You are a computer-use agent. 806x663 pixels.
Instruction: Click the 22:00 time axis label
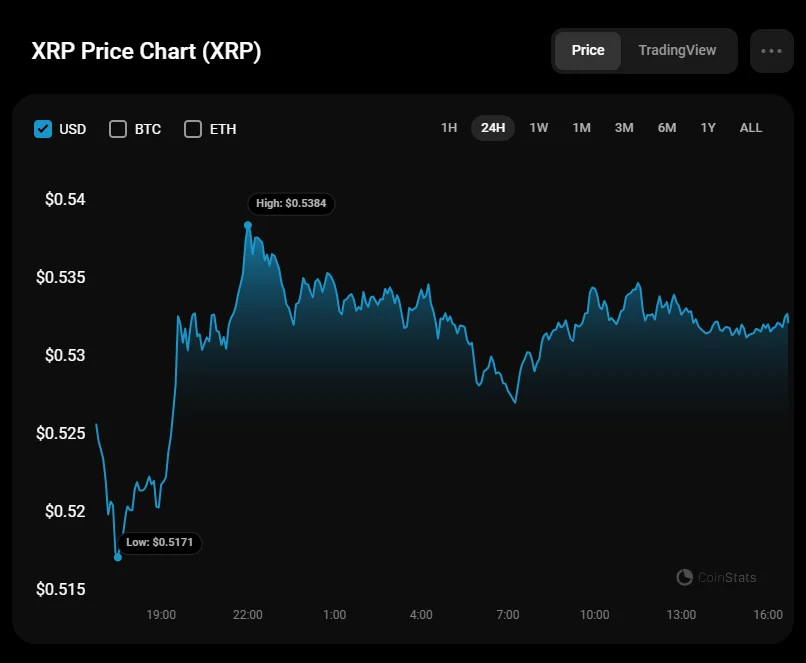click(x=248, y=614)
